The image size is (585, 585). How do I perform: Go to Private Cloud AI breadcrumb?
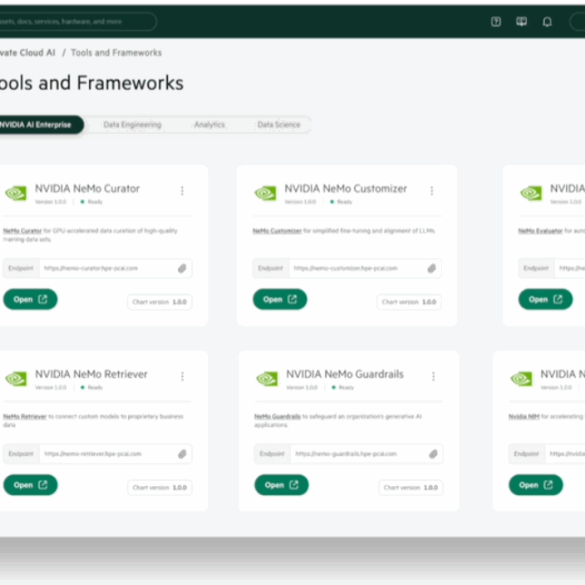click(28, 53)
